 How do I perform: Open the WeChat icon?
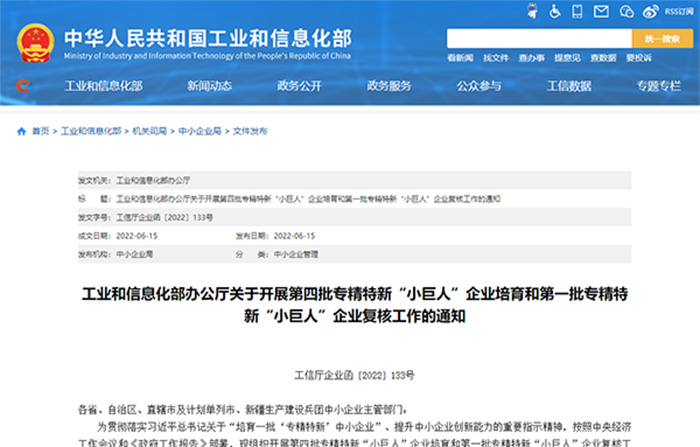pos(626,11)
